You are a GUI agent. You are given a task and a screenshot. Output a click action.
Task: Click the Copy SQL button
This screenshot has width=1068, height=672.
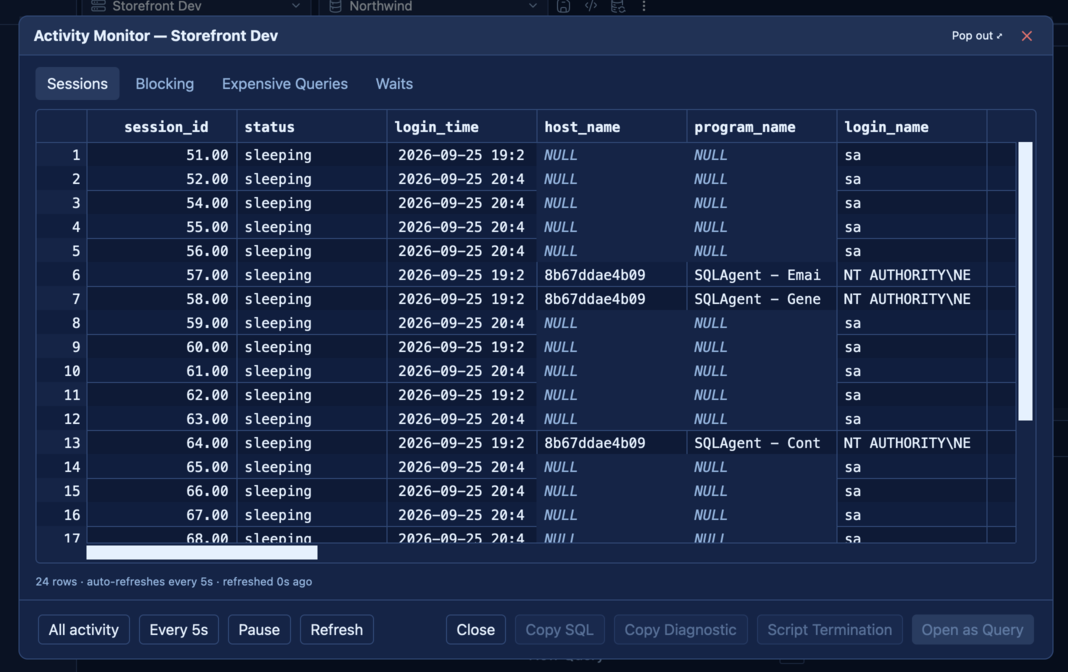click(559, 630)
